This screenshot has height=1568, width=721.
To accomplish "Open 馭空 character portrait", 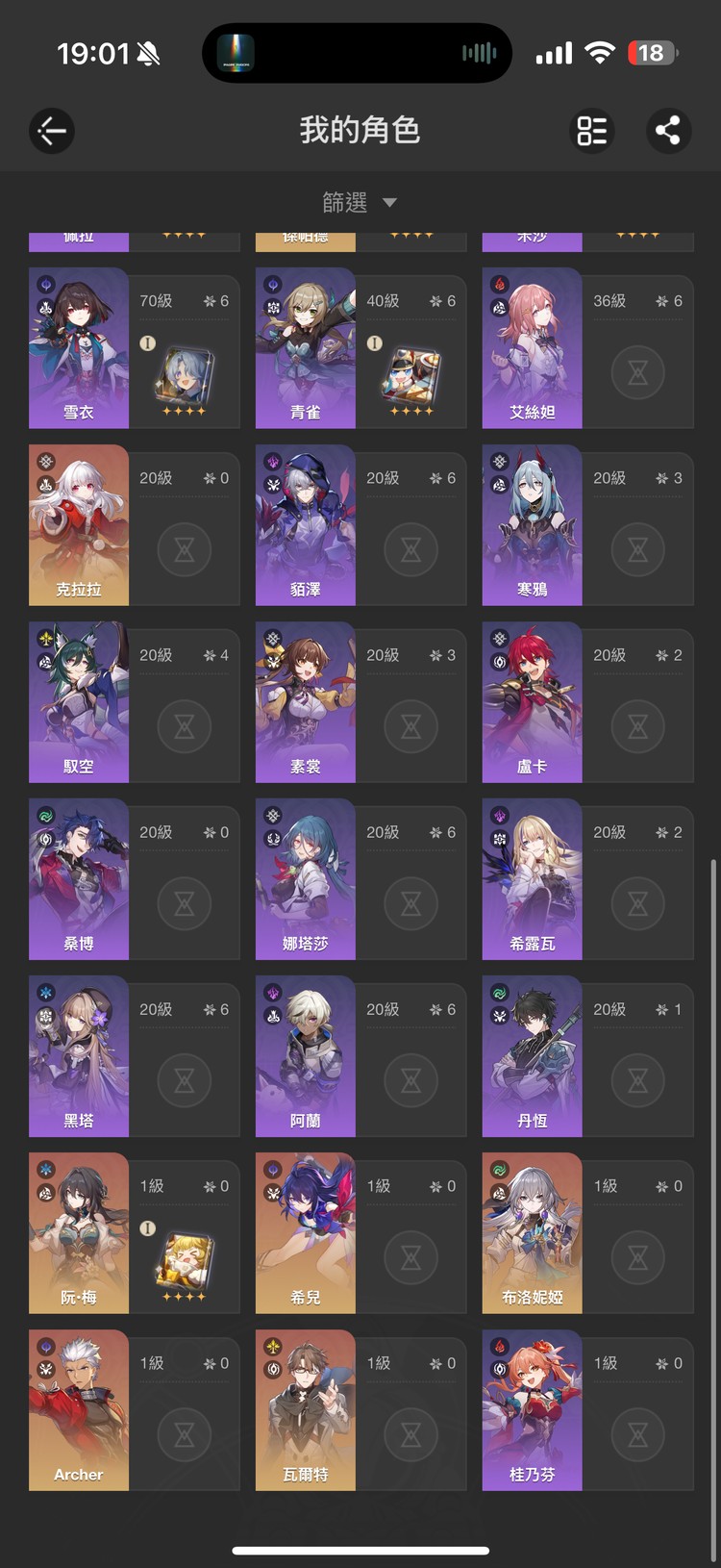I will tap(79, 701).
